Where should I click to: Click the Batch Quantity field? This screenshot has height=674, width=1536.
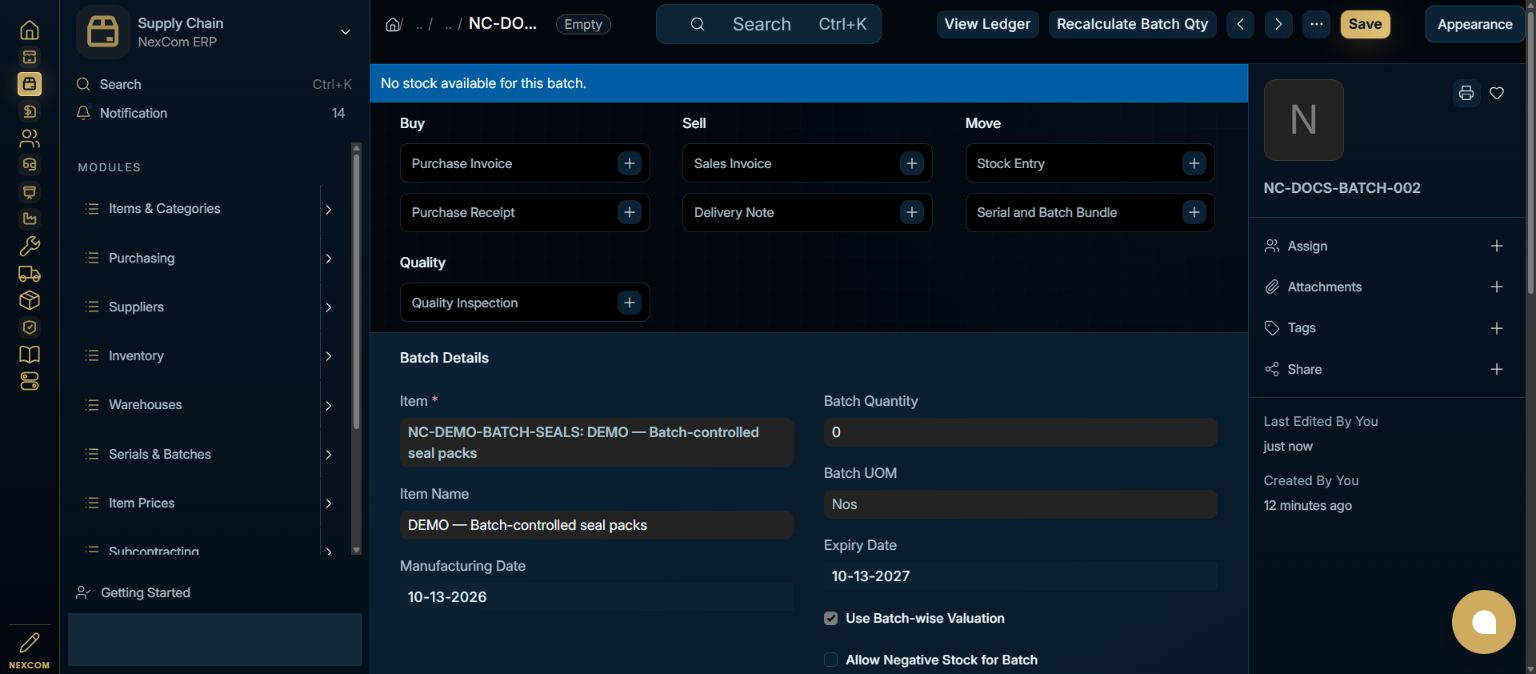[1020, 432]
